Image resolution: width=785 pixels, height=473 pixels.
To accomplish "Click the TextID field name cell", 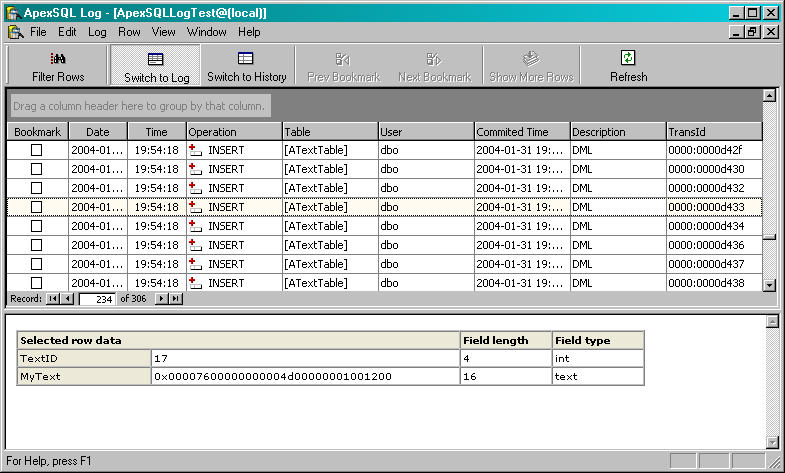I will click(x=84, y=358).
